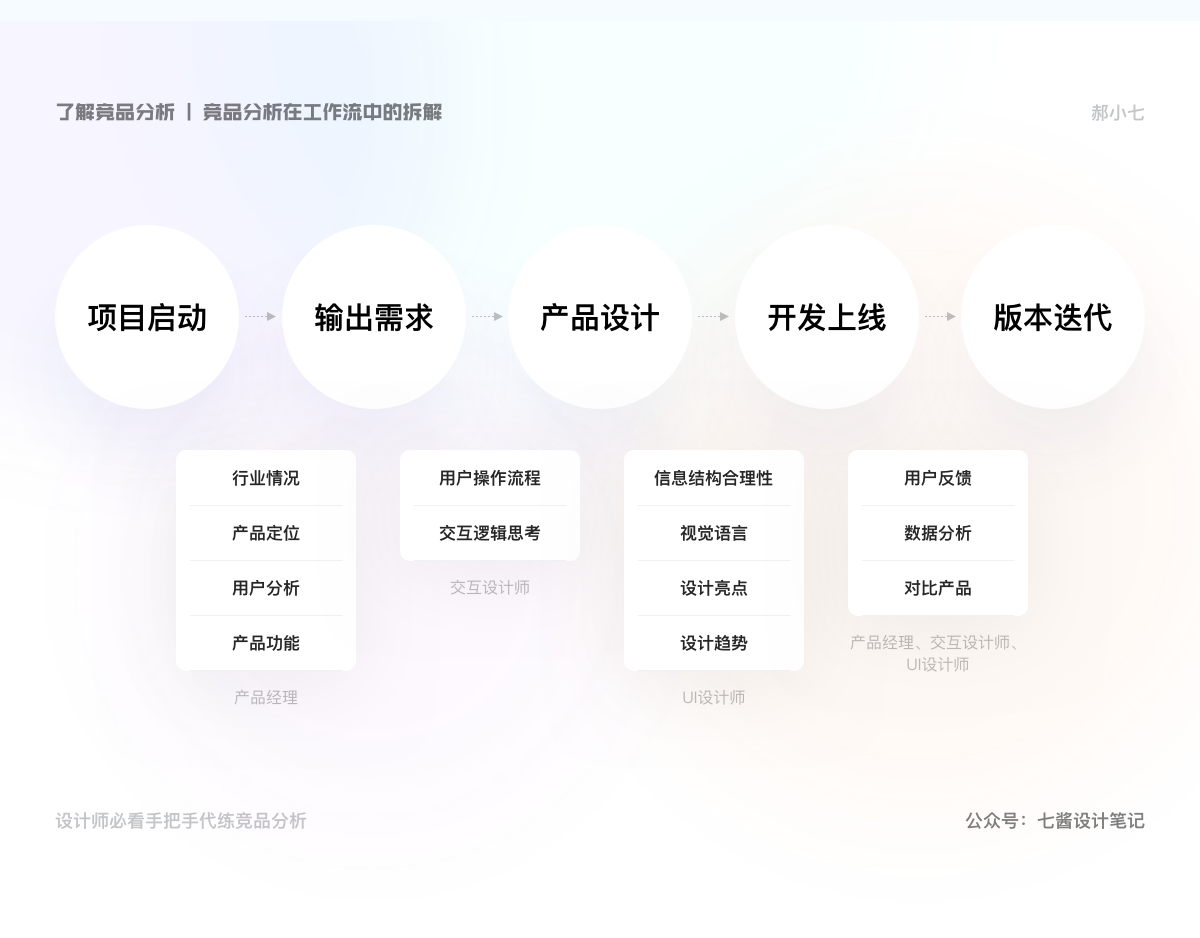Select the 用户分析 entry
Viewport: 1200px width, 938px height.
coord(266,588)
